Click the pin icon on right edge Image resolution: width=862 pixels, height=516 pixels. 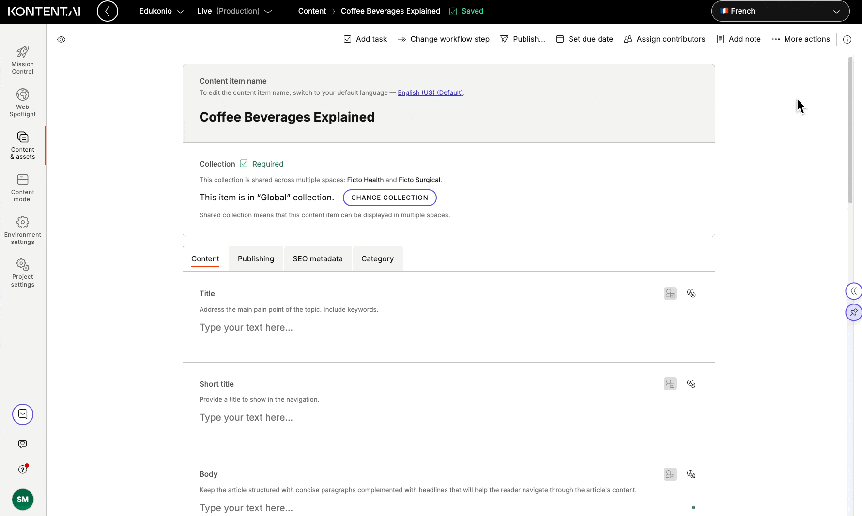(853, 312)
